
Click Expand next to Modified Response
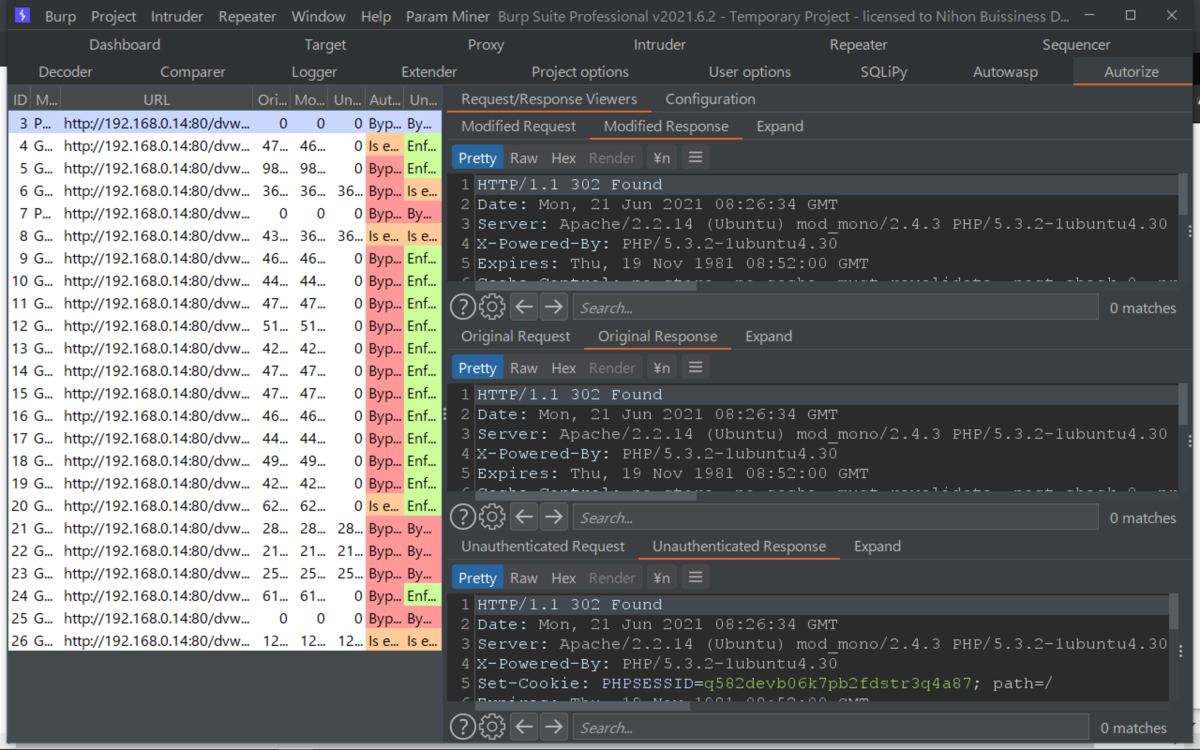pos(780,126)
